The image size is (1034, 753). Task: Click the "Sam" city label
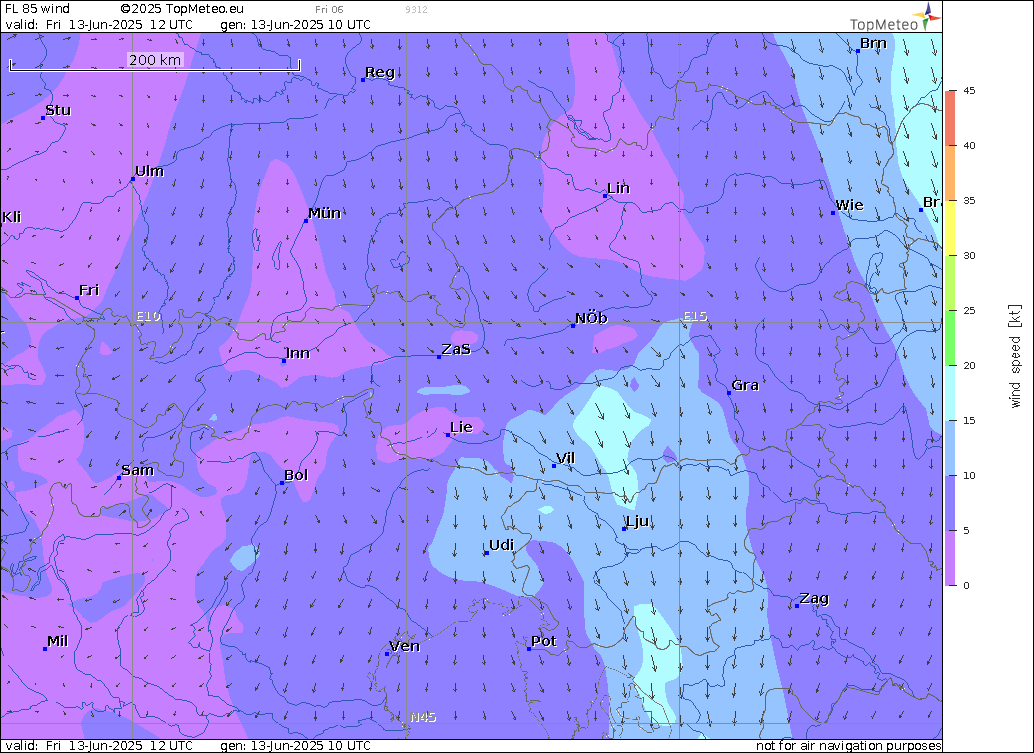pos(137,470)
